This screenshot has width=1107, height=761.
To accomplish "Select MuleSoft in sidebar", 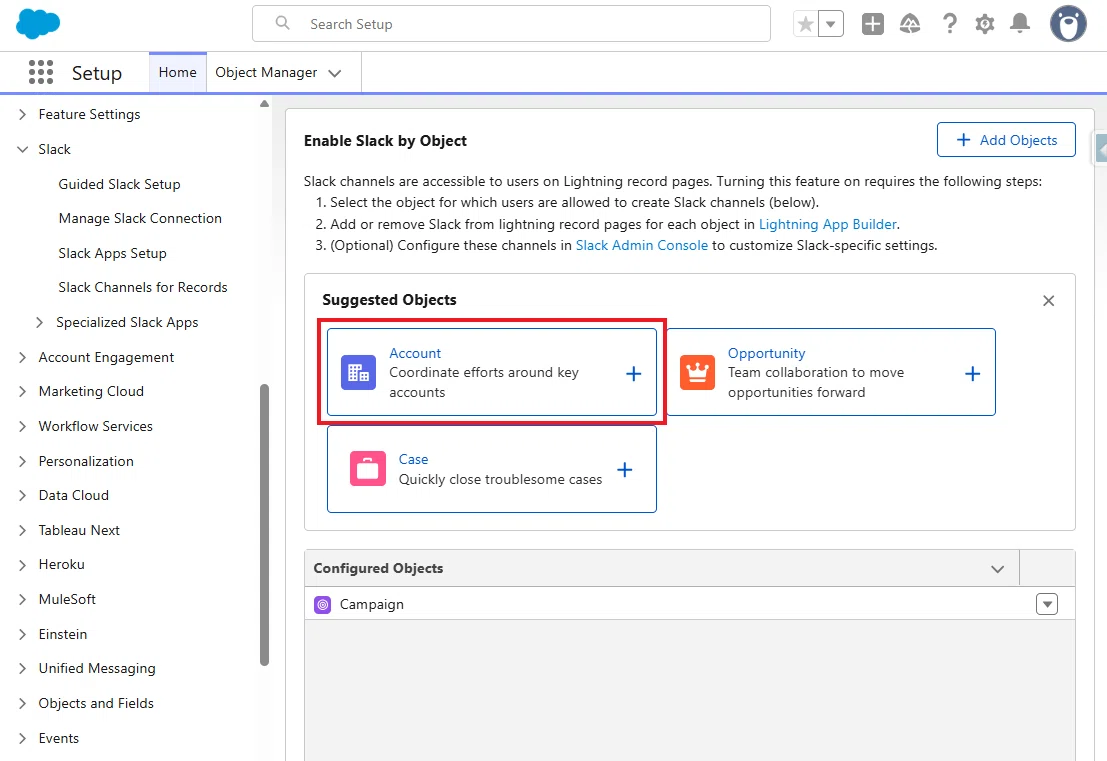I will click(x=67, y=599).
